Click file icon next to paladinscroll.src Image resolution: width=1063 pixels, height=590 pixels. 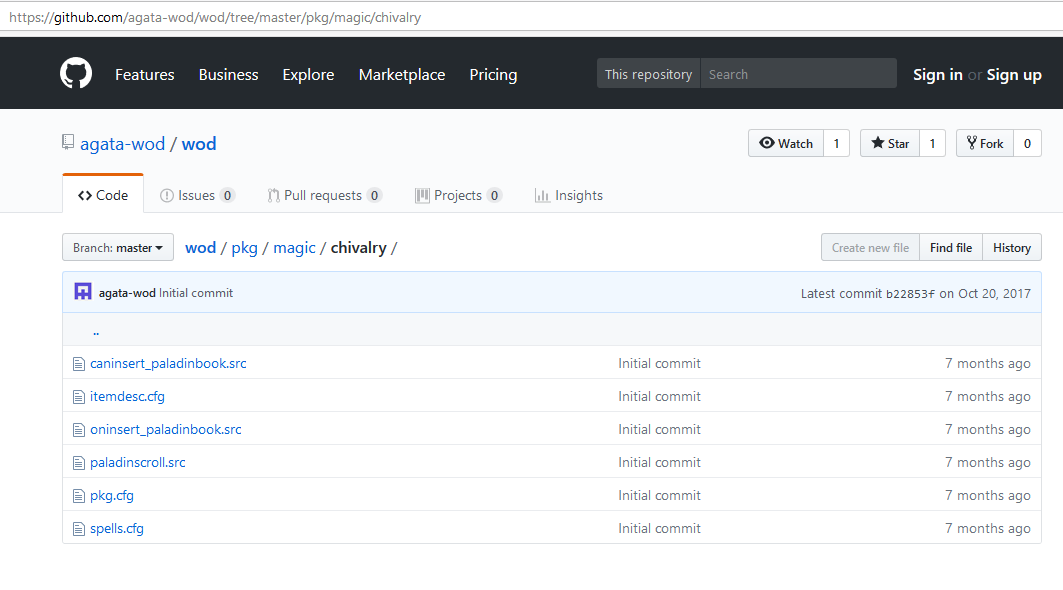click(79, 463)
